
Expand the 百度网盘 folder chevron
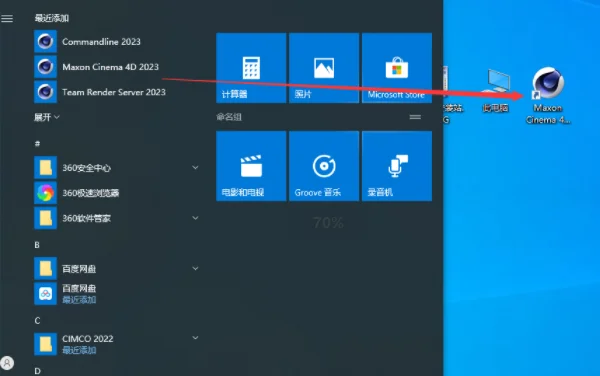tap(195, 269)
